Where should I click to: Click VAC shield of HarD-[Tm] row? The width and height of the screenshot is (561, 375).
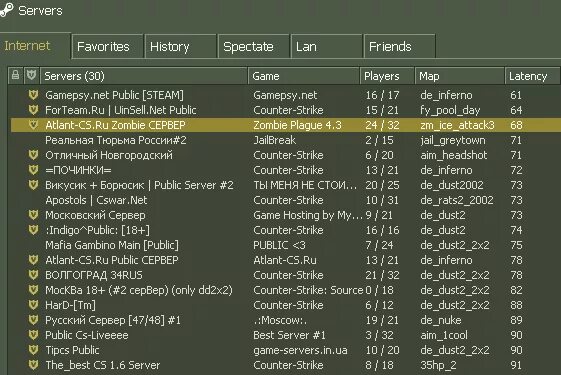(33, 305)
